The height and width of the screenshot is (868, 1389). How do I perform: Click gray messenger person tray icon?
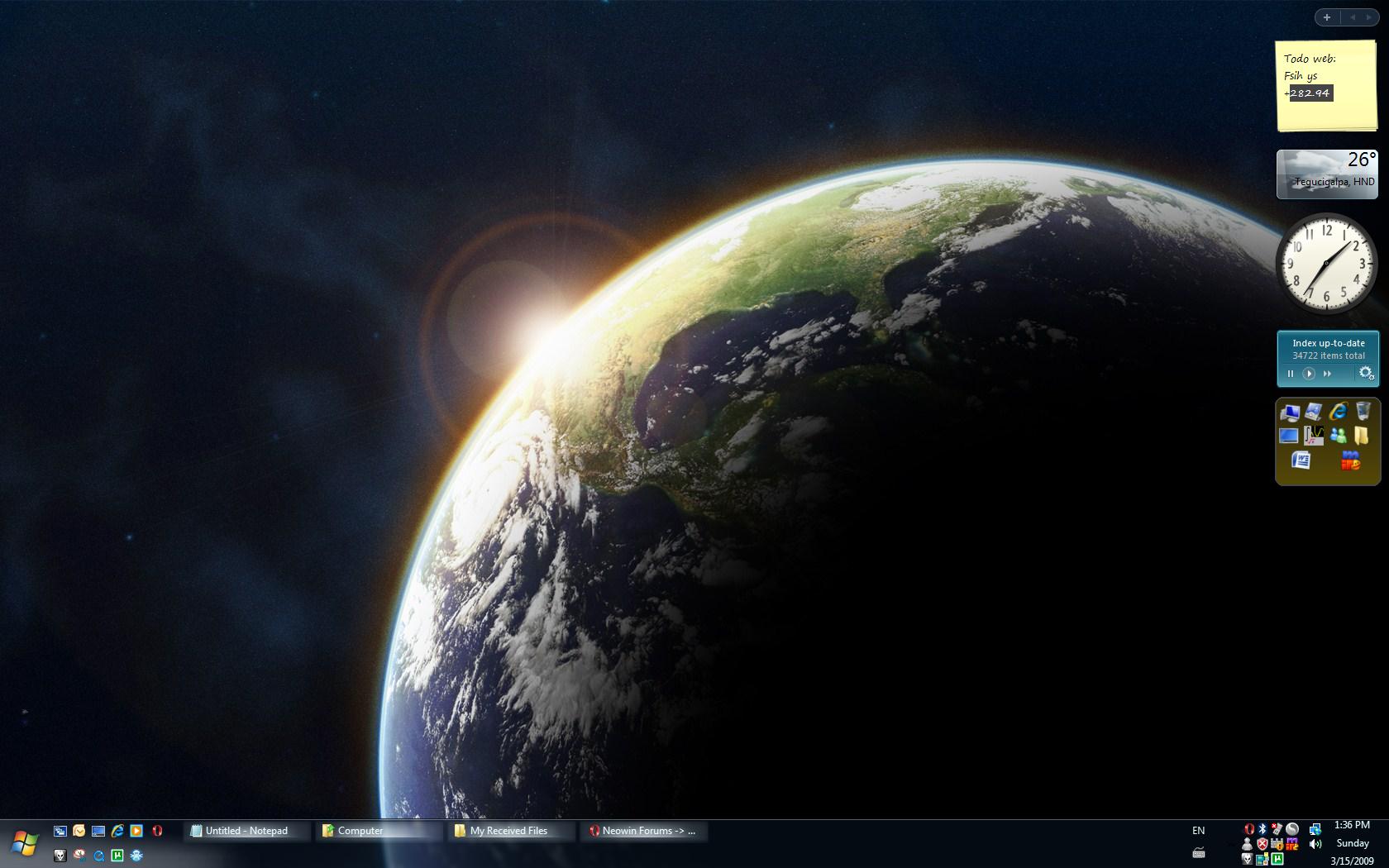(1248, 844)
